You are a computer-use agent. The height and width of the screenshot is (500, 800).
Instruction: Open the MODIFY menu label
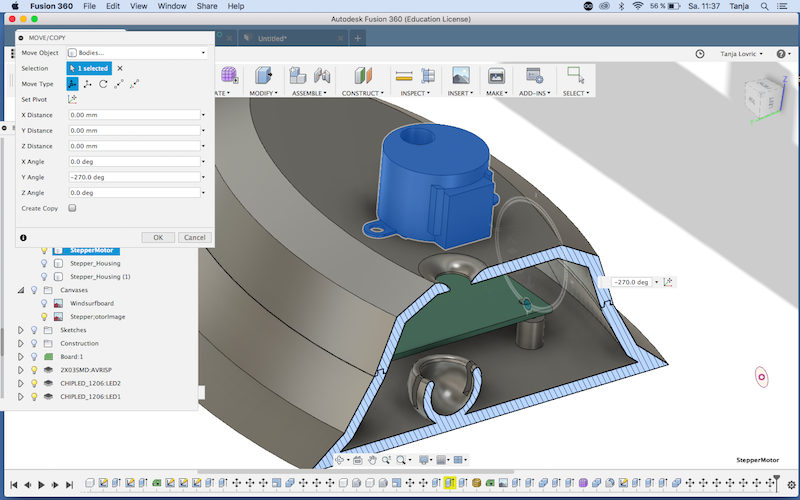tap(263, 93)
